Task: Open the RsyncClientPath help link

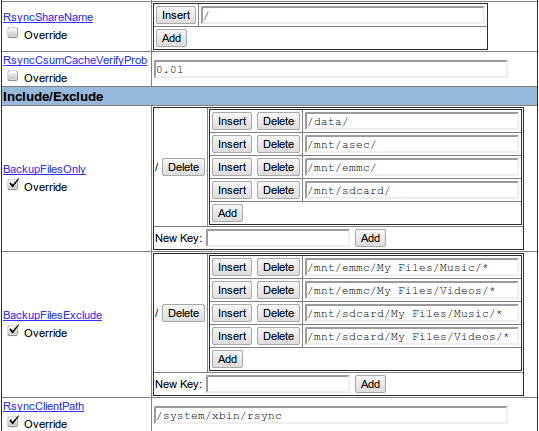Action: (x=44, y=406)
